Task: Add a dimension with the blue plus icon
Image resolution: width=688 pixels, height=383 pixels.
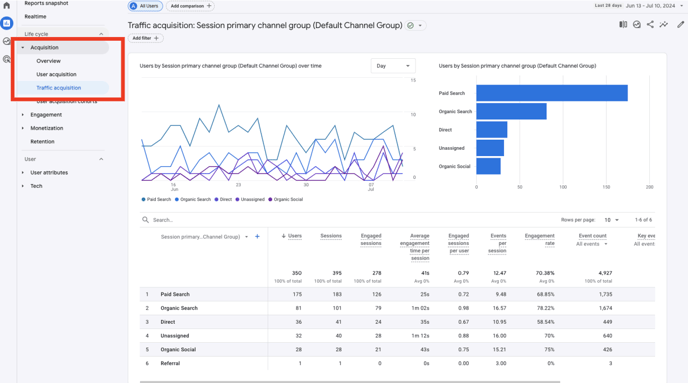Action: pos(258,236)
